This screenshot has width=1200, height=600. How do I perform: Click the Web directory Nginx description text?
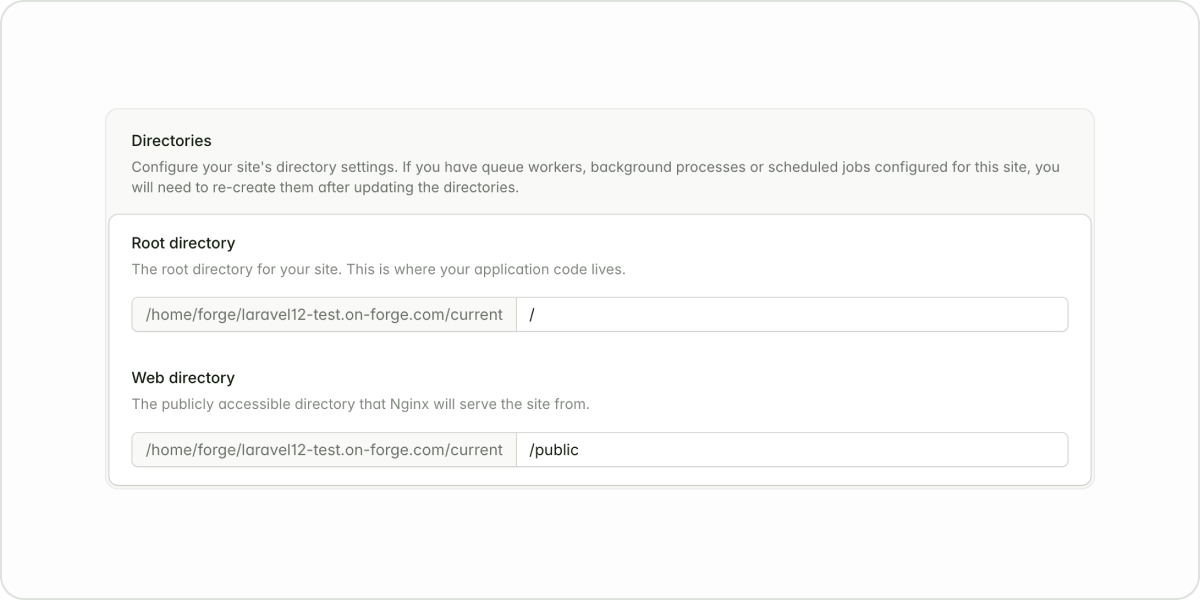tap(360, 405)
